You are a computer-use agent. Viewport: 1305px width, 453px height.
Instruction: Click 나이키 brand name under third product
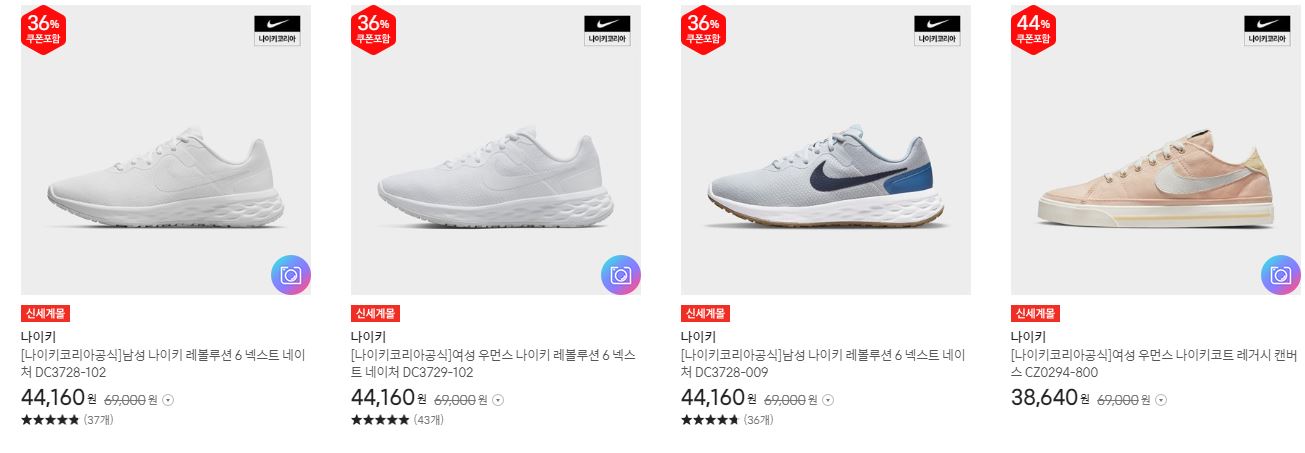(698, 336)
